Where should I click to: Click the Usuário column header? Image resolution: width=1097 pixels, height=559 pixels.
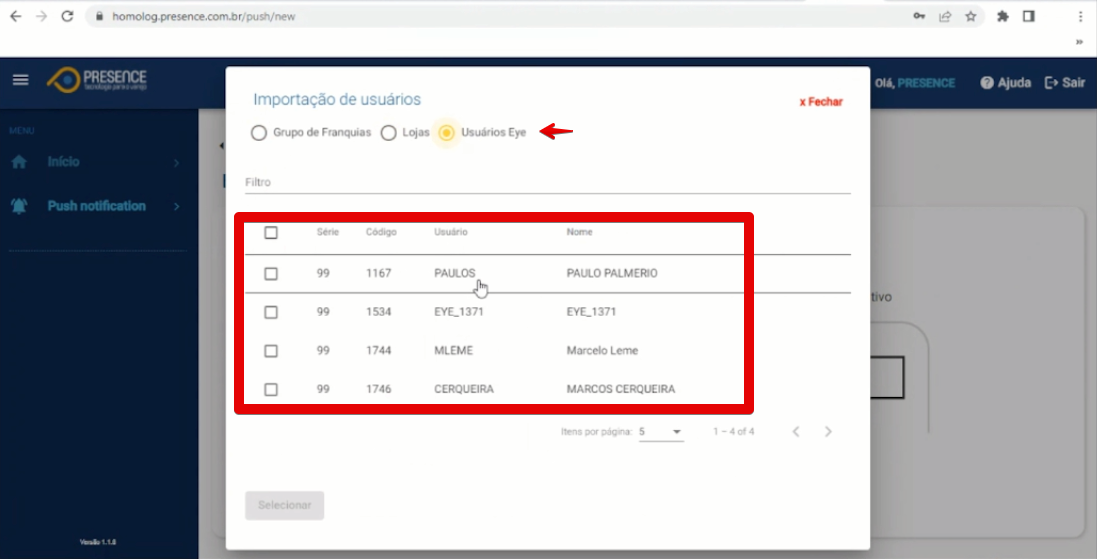pyautogui.click(x=451, y=232)
